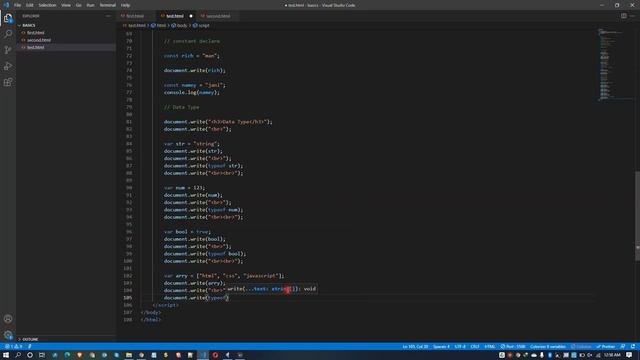Screen dimensions: 640x360
Task: Open the Terminal menu
Action: pyautogui.click(x=108, y=5)
